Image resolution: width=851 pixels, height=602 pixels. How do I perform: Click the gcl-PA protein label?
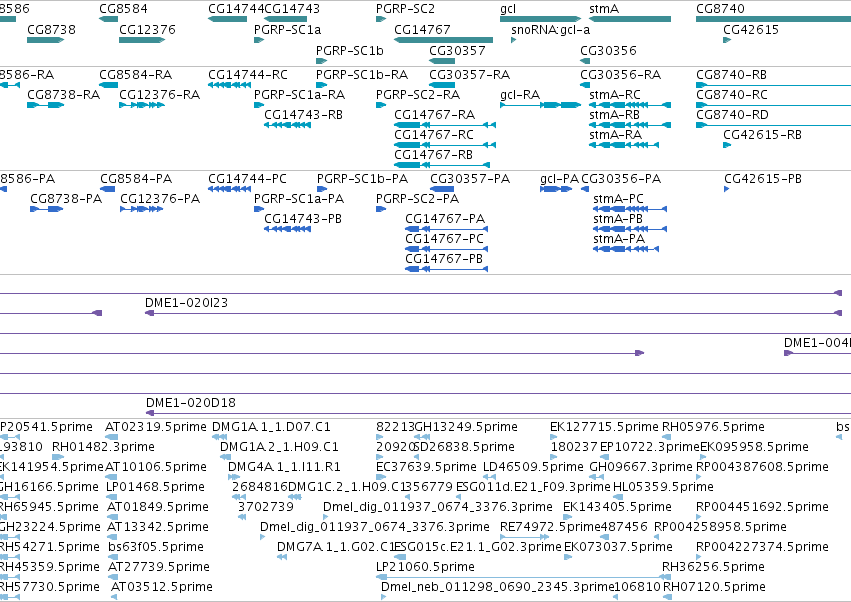560,179
